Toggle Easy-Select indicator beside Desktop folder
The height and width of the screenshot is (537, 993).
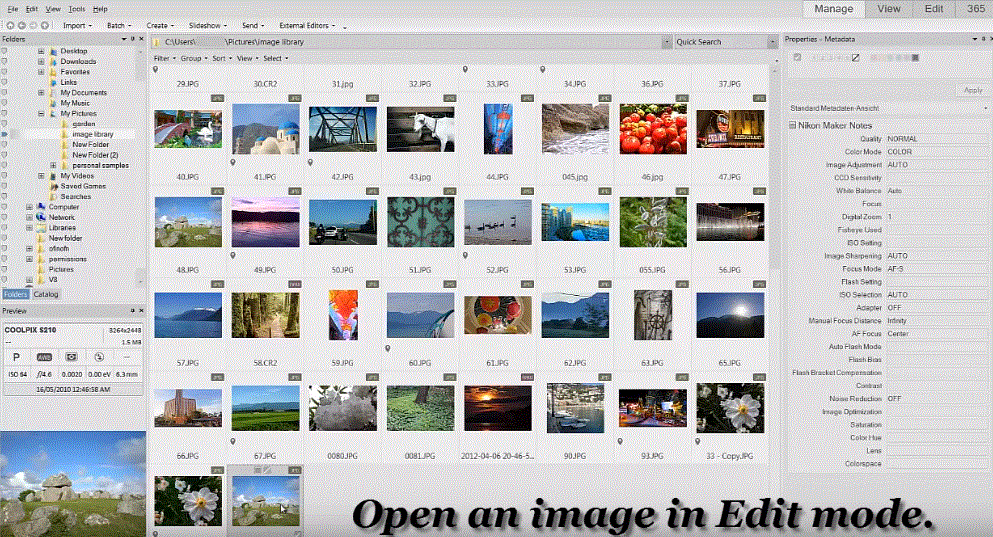point(4,51)
